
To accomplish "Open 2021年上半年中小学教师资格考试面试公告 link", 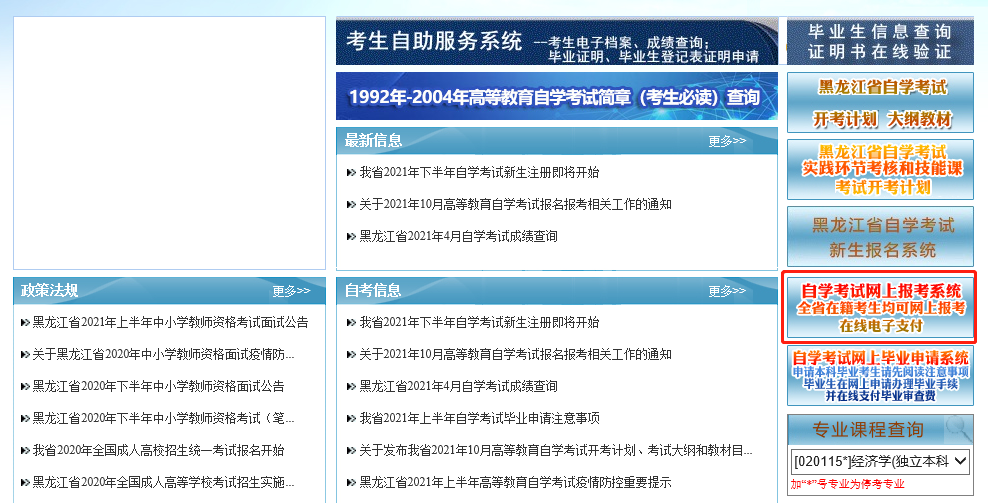I will (170, 322).
